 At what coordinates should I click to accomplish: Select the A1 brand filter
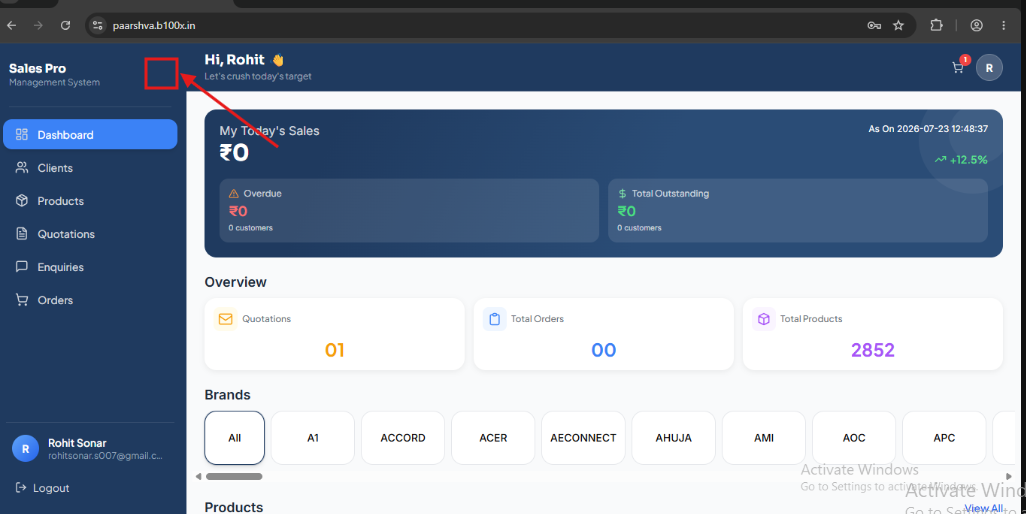pos(313,438)
